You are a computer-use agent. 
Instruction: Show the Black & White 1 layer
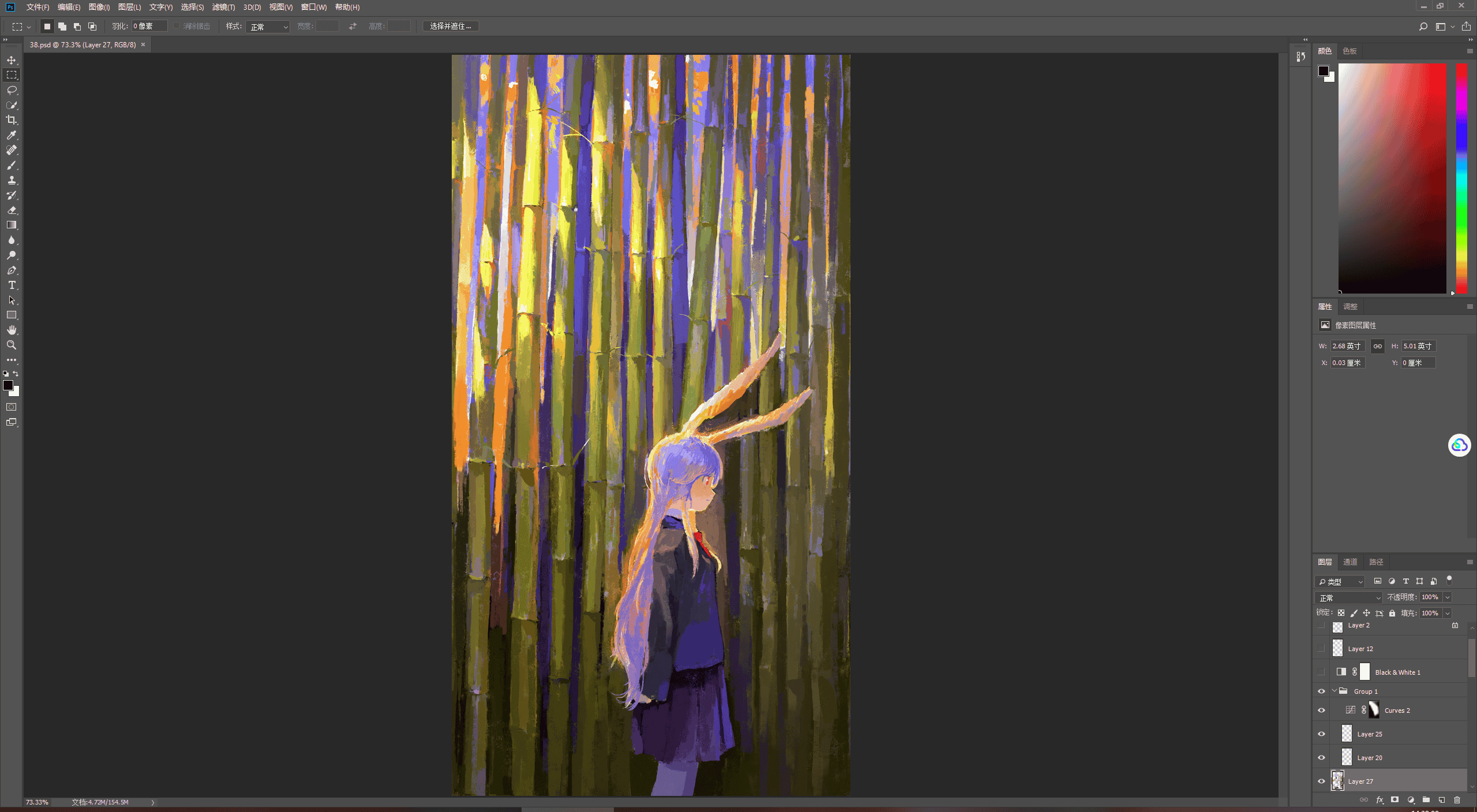[x=1321, y=672]
